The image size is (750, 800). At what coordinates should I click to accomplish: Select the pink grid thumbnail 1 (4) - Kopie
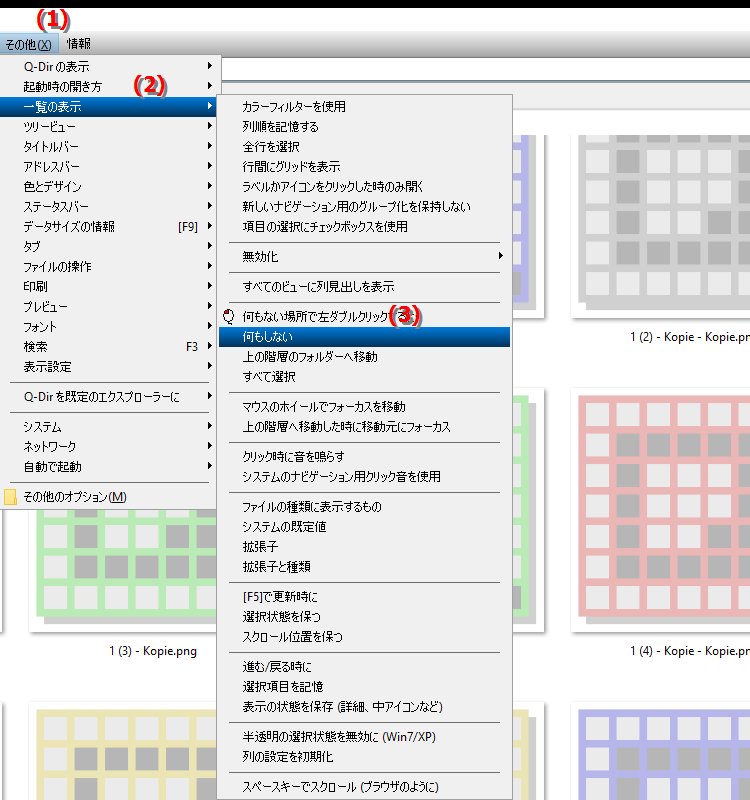663,510
